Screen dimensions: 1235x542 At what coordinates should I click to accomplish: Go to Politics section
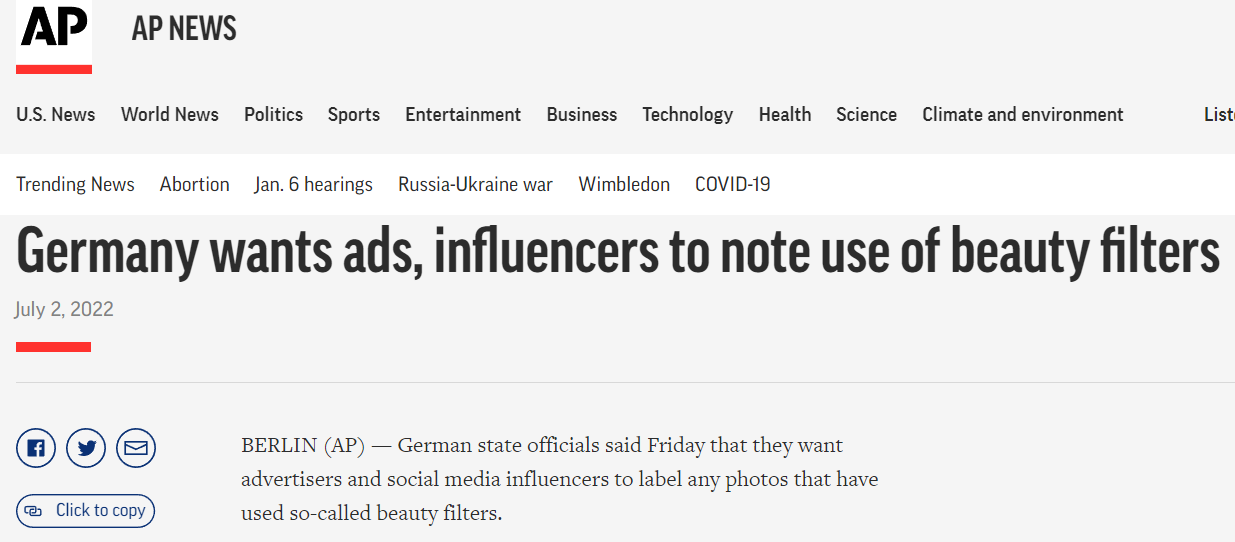click(273, 115)
